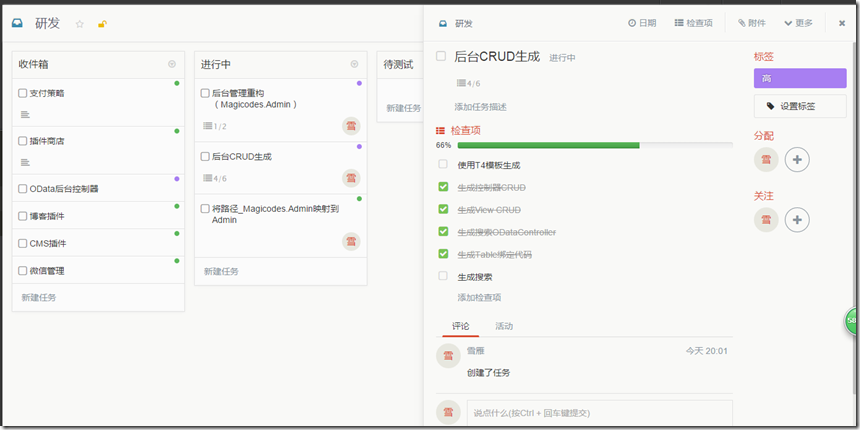860x430 pixels.
Task: Click 附件 to add an attachment
Action: pyautogui.click(x=751, y=23)
